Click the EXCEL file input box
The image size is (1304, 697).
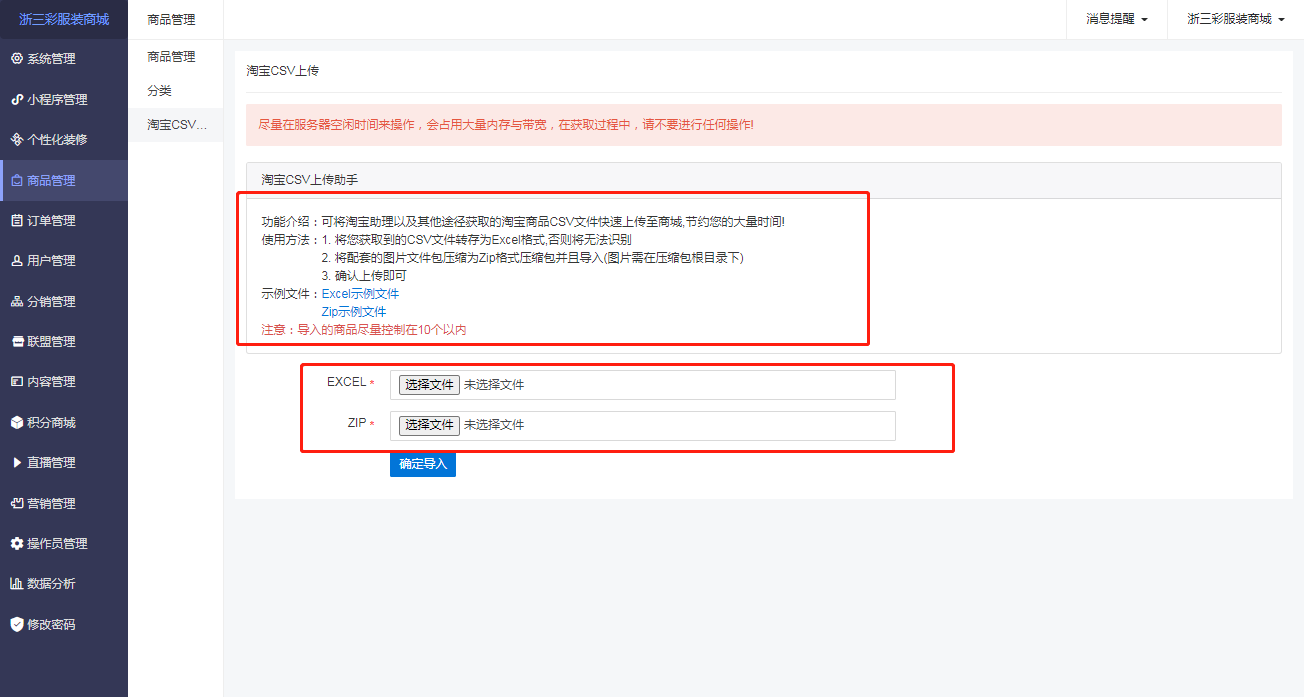tap(643, 385)
